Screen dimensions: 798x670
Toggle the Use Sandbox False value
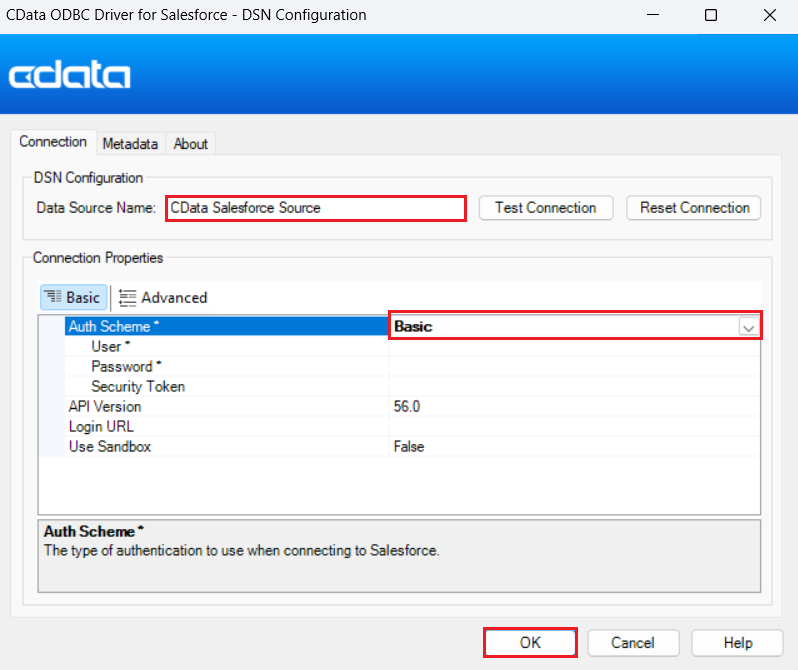coord(574,447)
